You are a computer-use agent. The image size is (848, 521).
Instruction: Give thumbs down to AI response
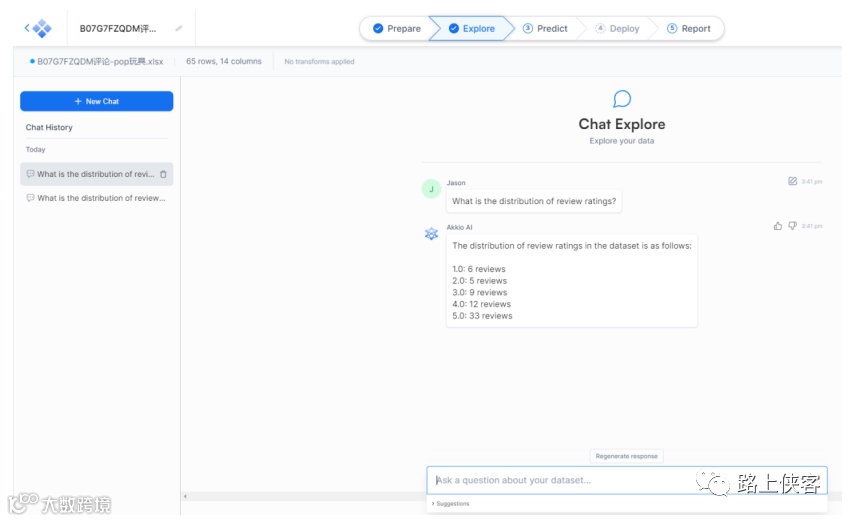tap(792, 226)
